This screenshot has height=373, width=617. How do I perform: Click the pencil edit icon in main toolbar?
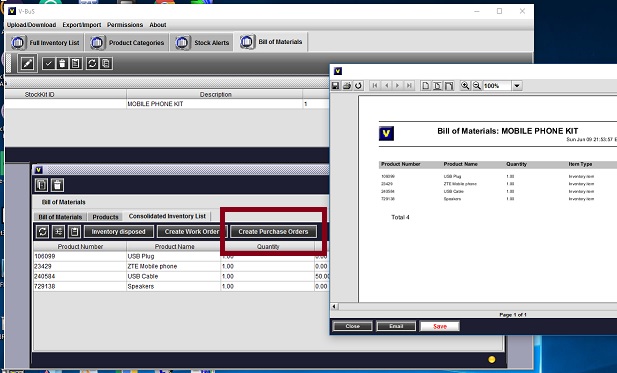(27, 63)
